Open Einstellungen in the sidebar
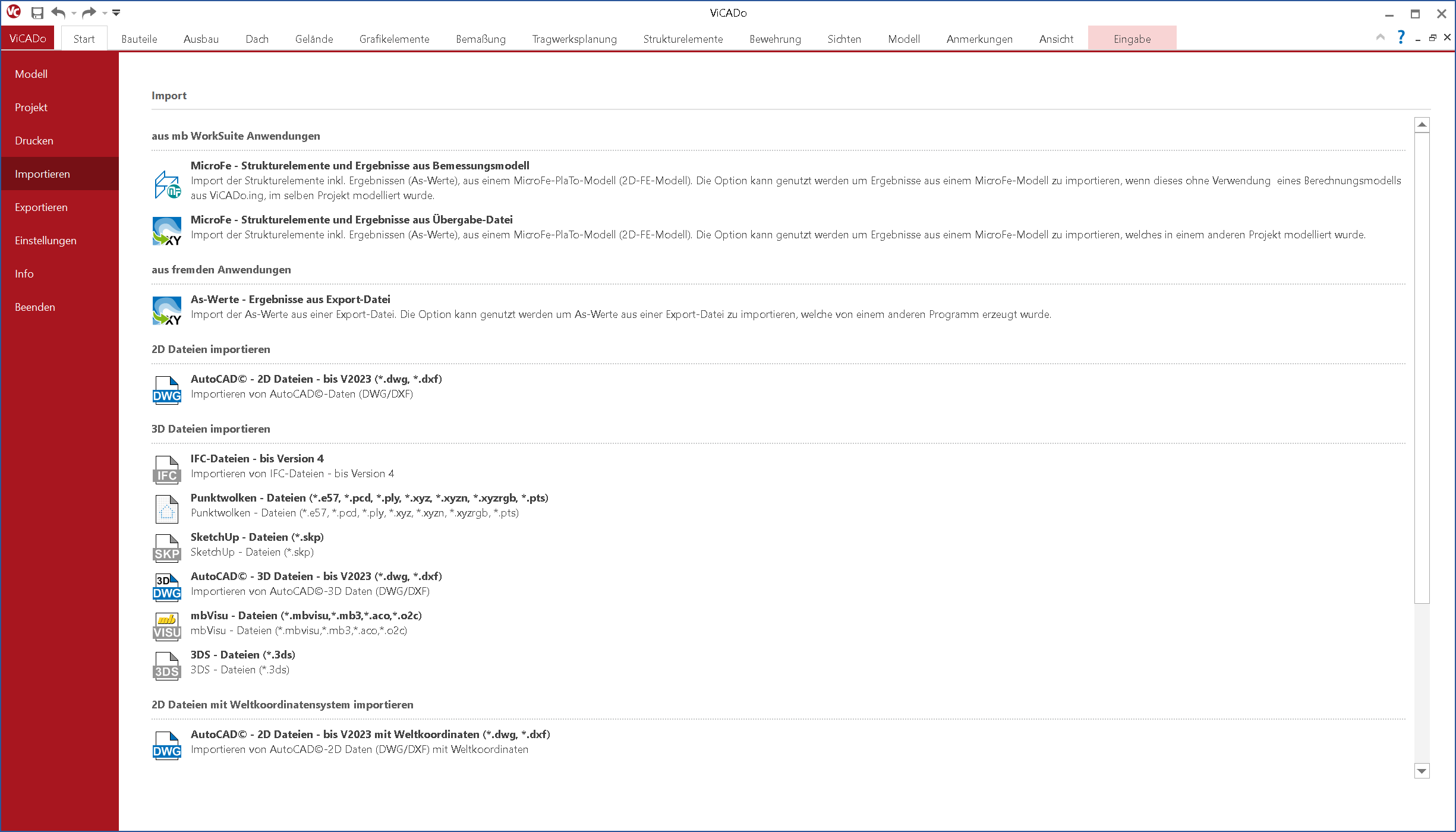 pos(59,241)
